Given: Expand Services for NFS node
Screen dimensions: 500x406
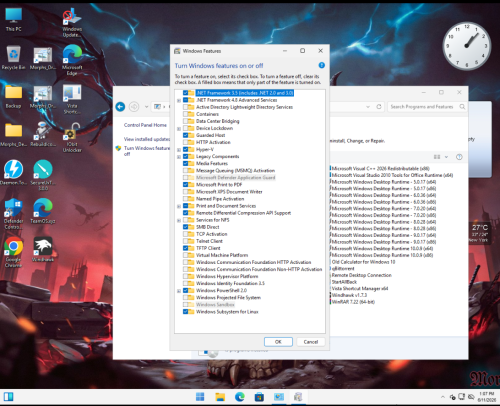Looking at the screenshot, I should (179, 220).
